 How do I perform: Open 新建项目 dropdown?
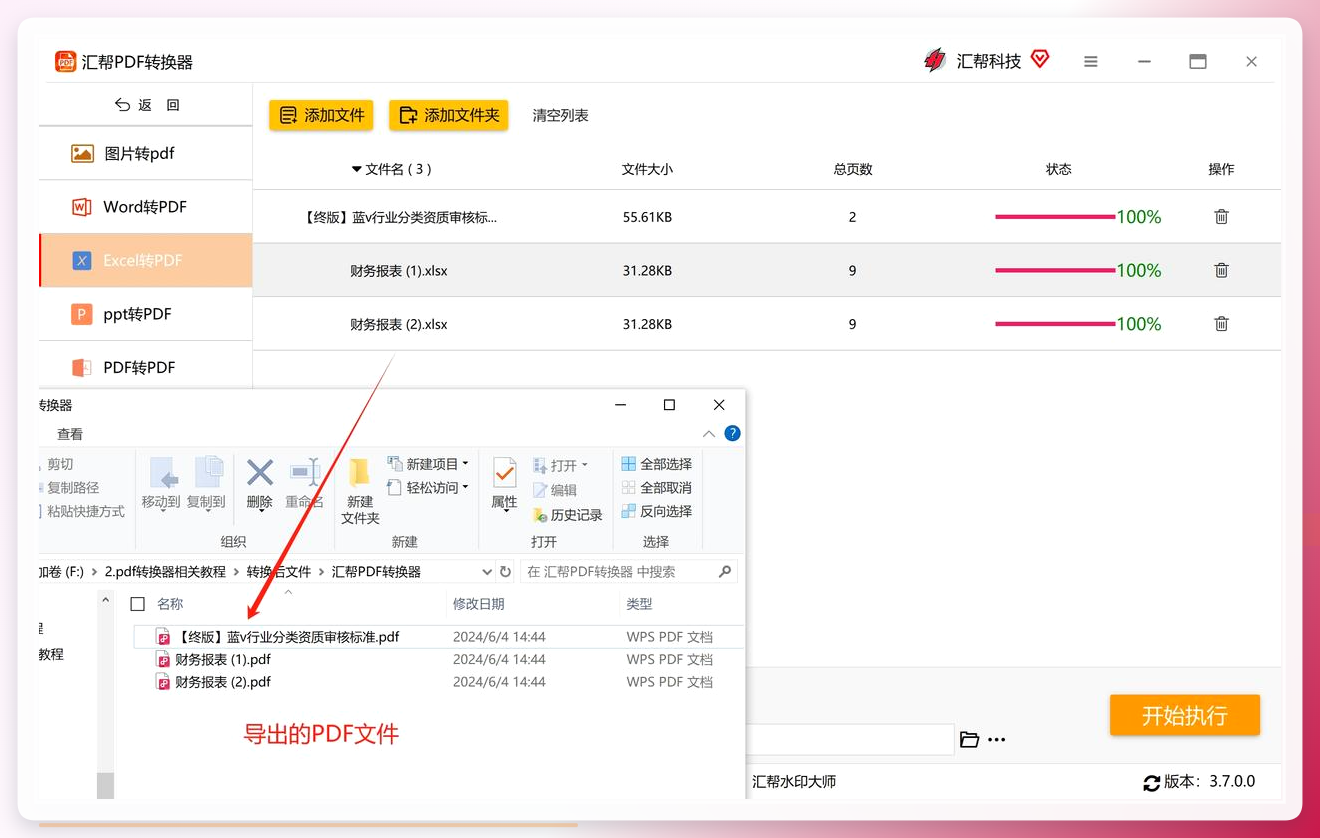[x=428, y=464]
